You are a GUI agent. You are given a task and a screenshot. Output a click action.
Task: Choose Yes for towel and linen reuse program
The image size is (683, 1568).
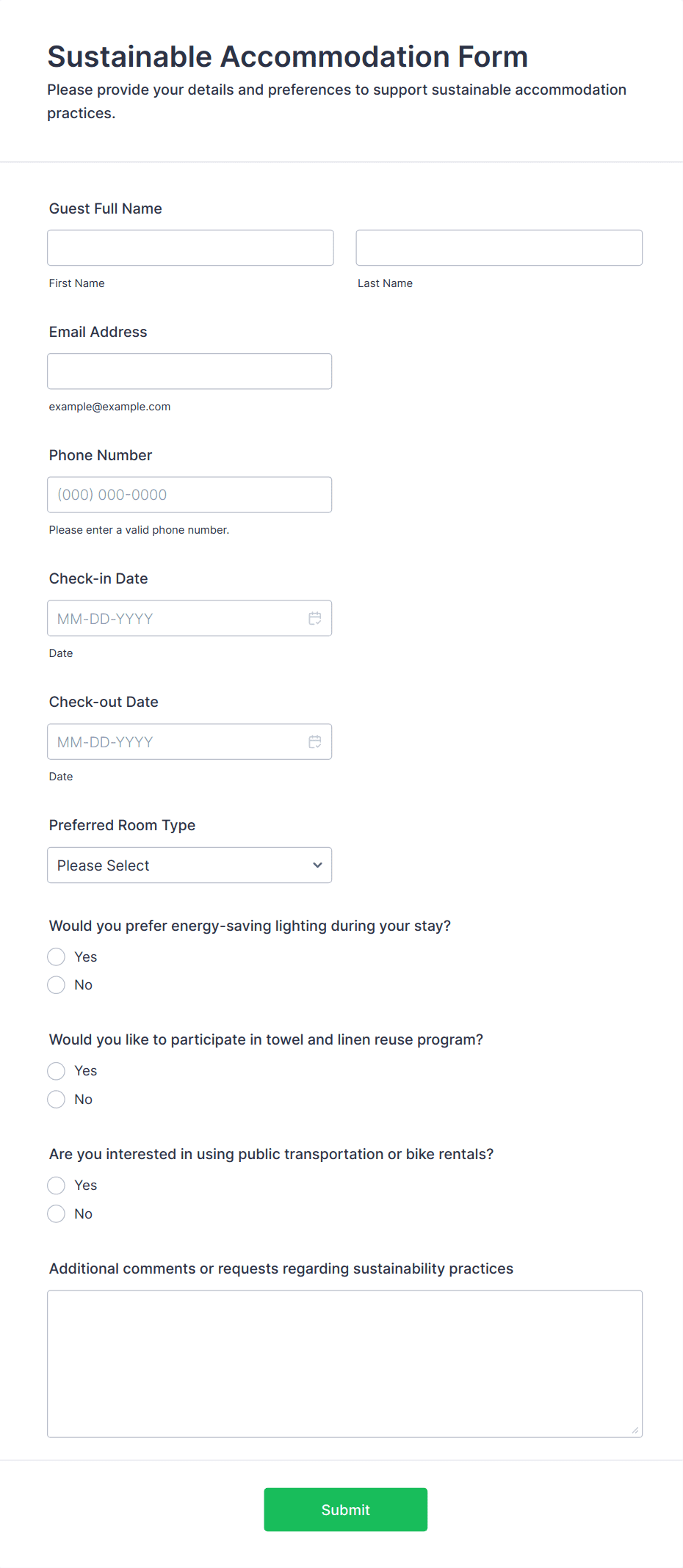point(56,1070)
